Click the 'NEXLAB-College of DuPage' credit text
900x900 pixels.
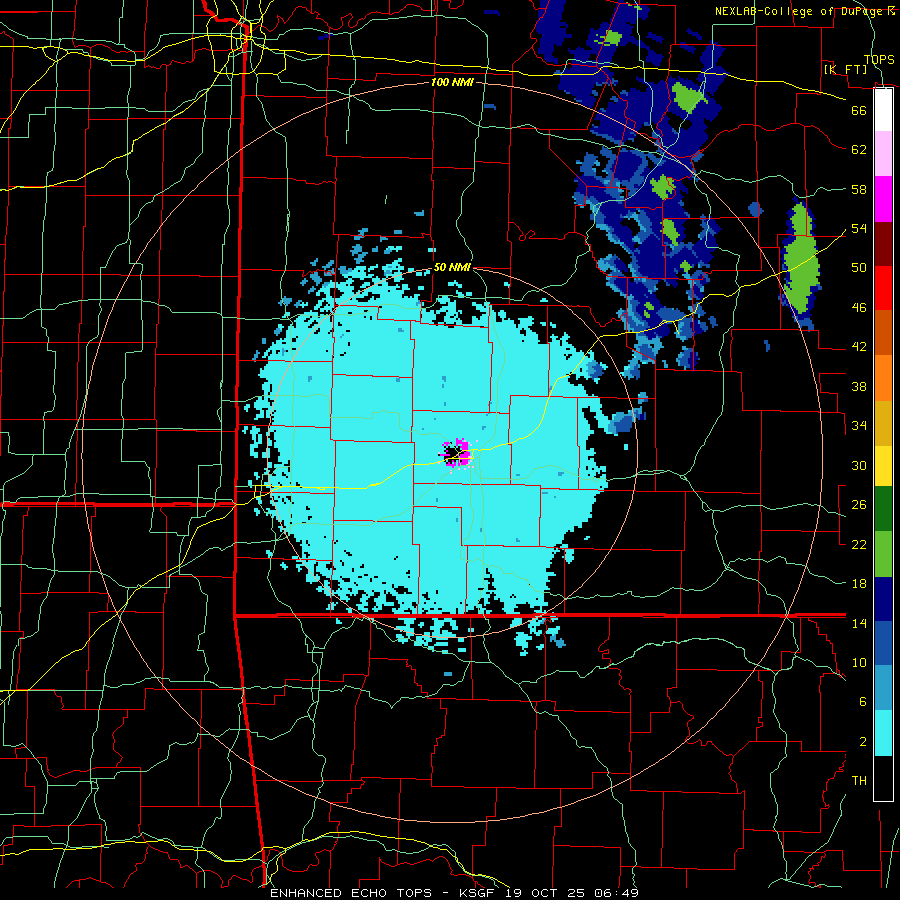click(799, 11)
